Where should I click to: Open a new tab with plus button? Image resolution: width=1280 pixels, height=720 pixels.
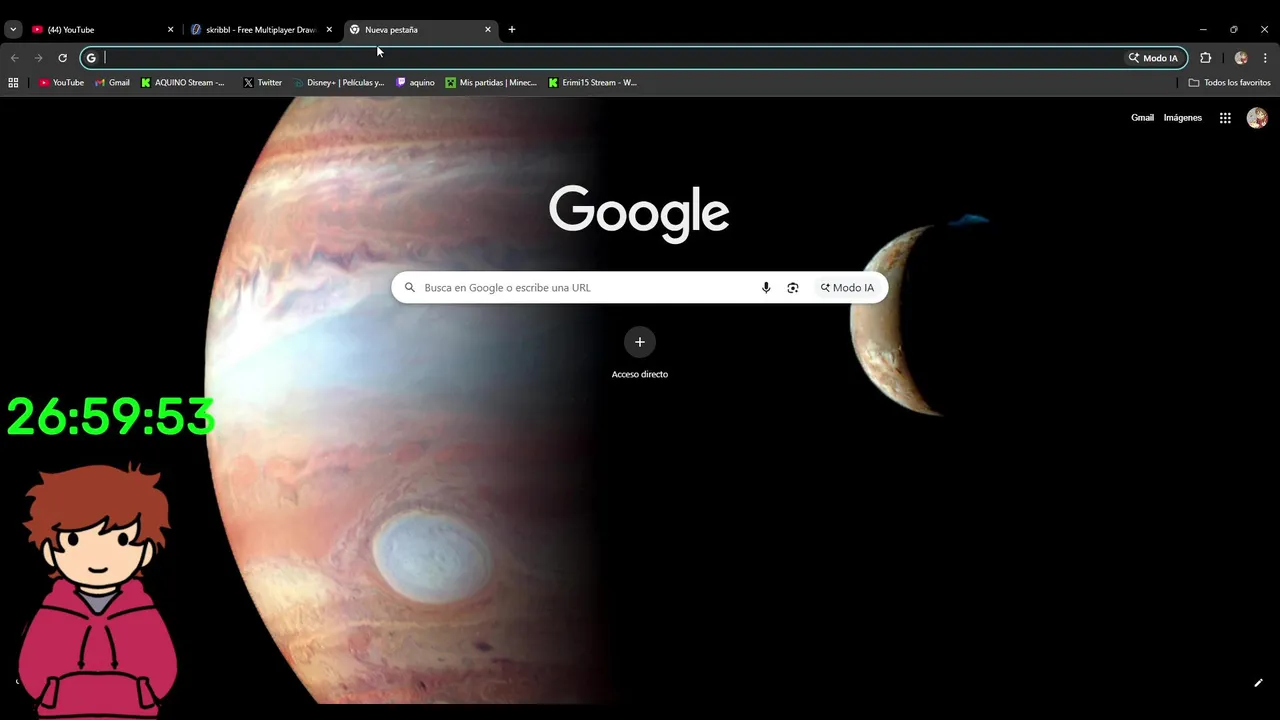click(x=512, y=30)
